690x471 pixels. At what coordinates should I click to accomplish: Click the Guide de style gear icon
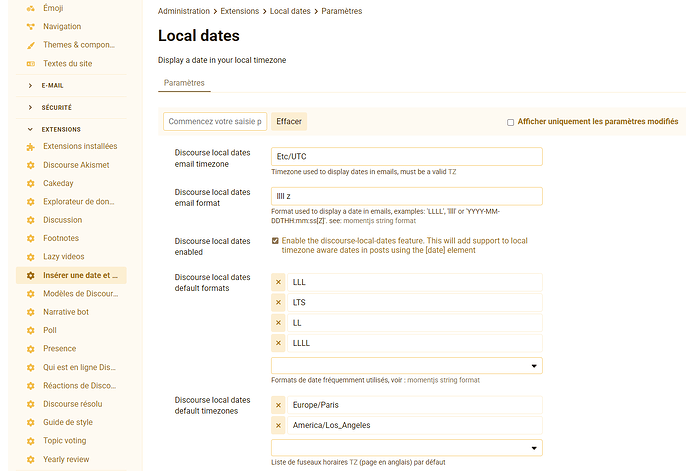coord(30,422)
